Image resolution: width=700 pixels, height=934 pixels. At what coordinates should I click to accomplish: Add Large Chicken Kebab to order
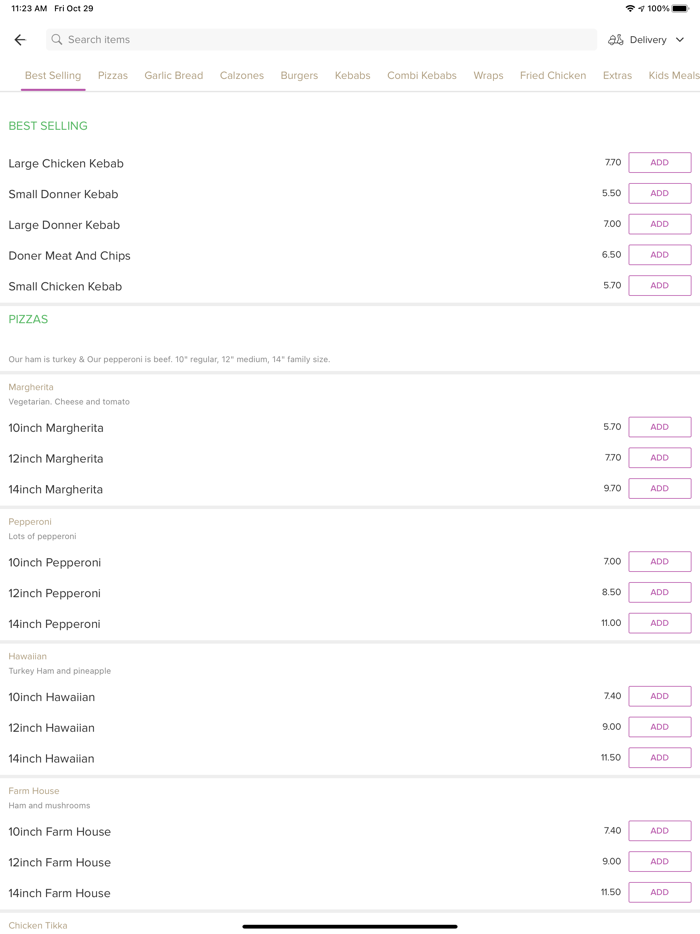(x=659, y=163)
